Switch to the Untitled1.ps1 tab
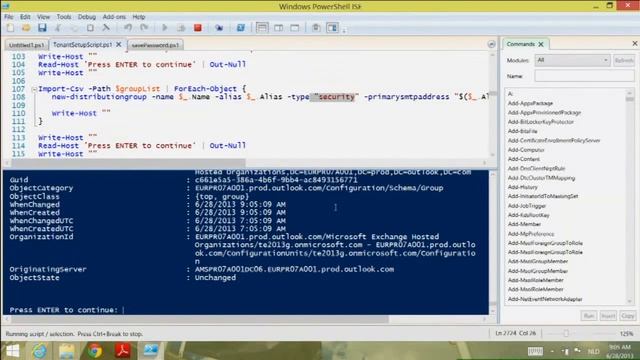This screenshot has width=640, height=360. click(x=26, y=45)
